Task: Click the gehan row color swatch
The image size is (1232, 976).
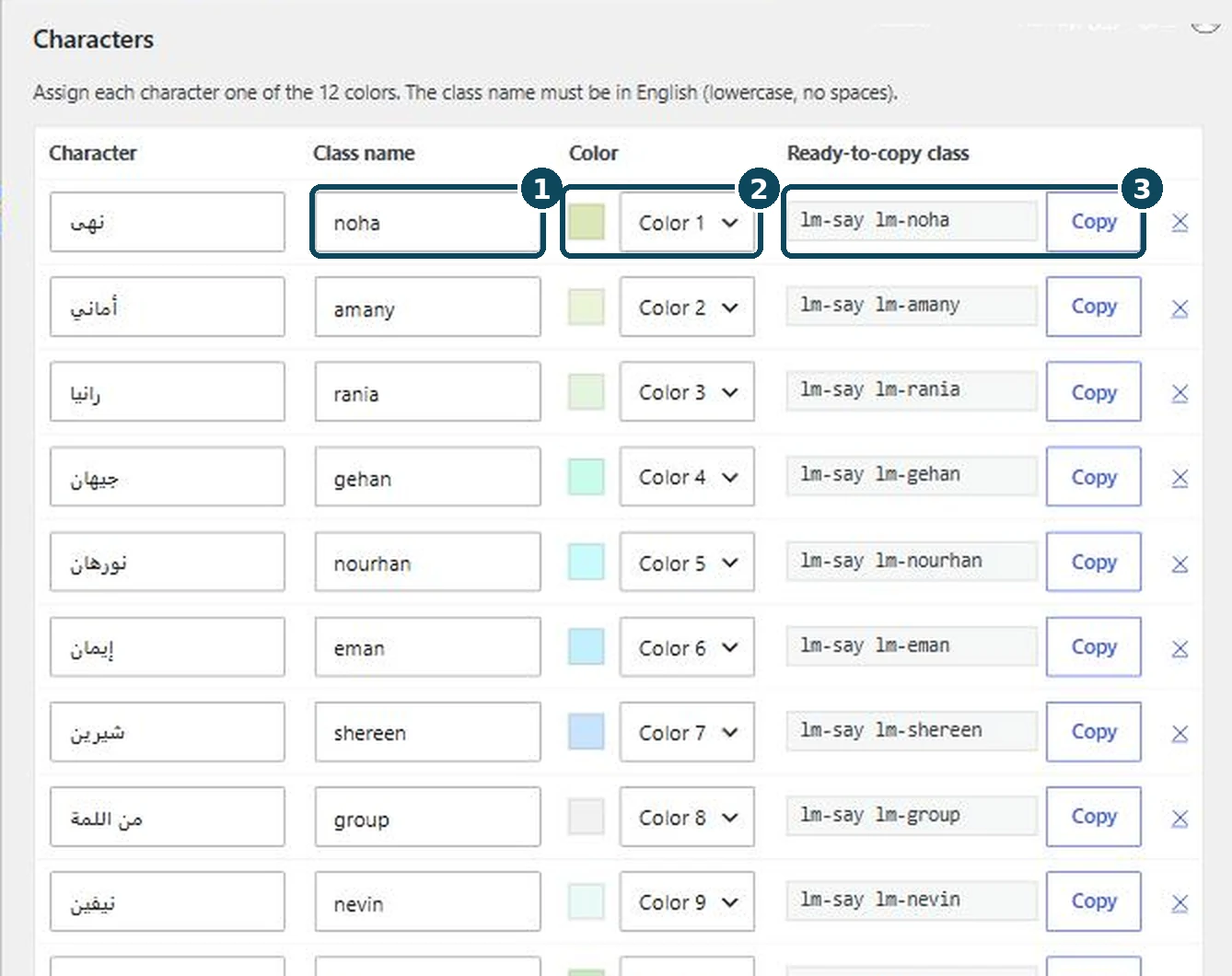Action: 587,477
